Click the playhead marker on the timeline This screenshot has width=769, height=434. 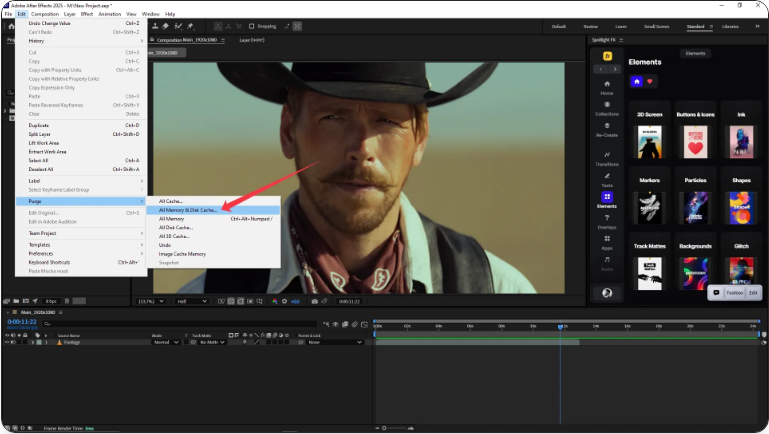pos(560,326)
